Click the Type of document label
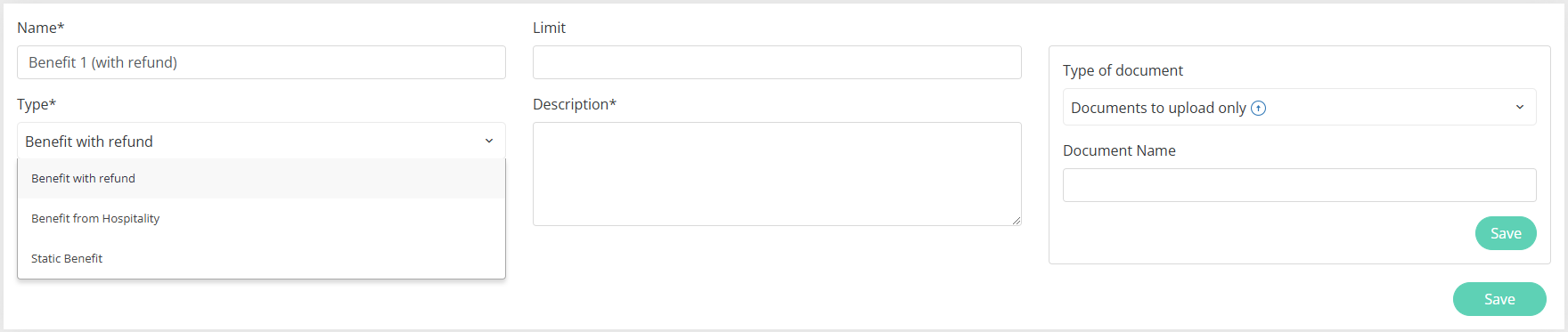The width and height of the screenshot is (1568, 332). [x=1123, y=70]
